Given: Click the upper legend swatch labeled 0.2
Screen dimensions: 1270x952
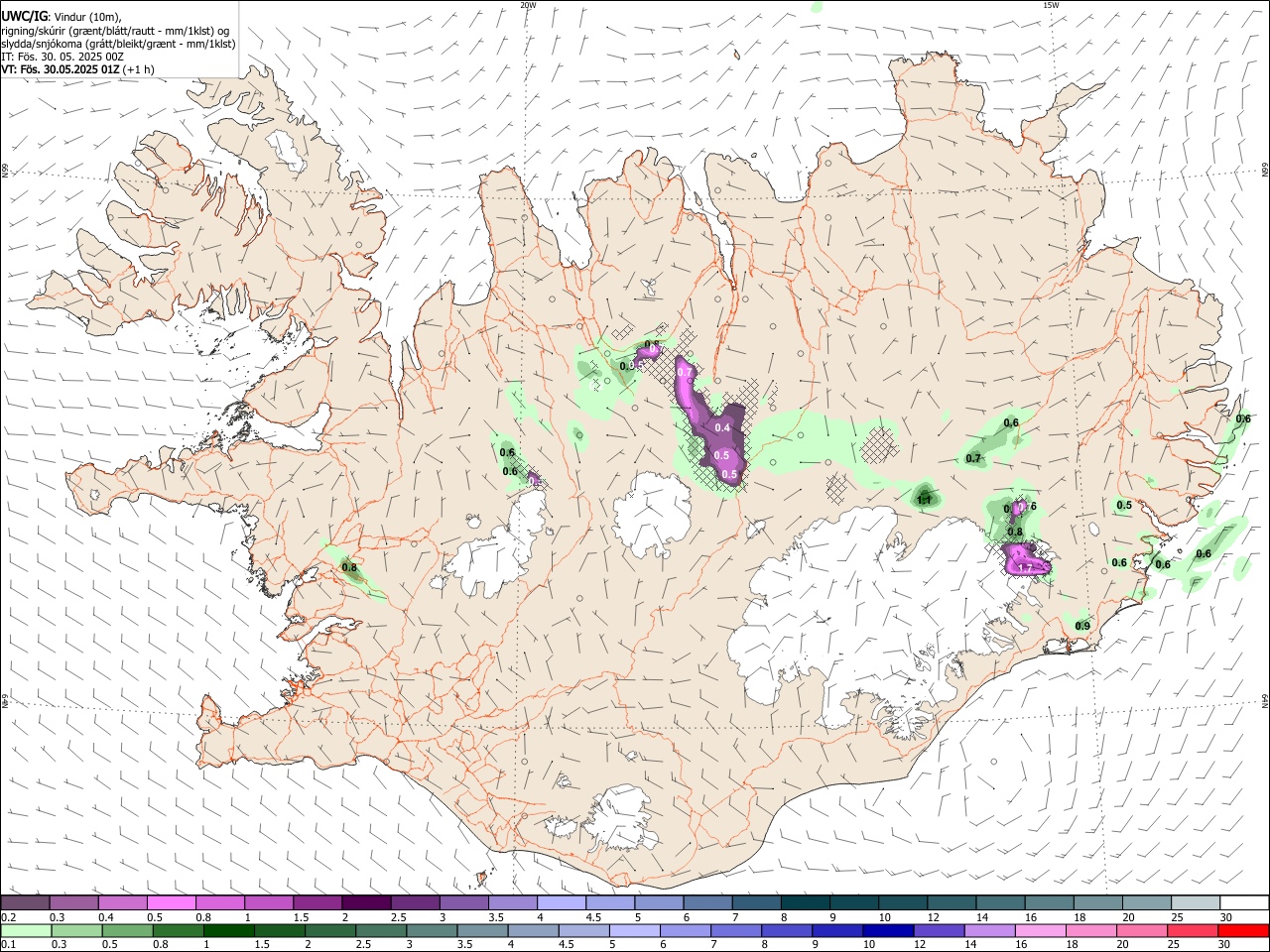Looking at the screenshot, I should [x=26, y=902].
